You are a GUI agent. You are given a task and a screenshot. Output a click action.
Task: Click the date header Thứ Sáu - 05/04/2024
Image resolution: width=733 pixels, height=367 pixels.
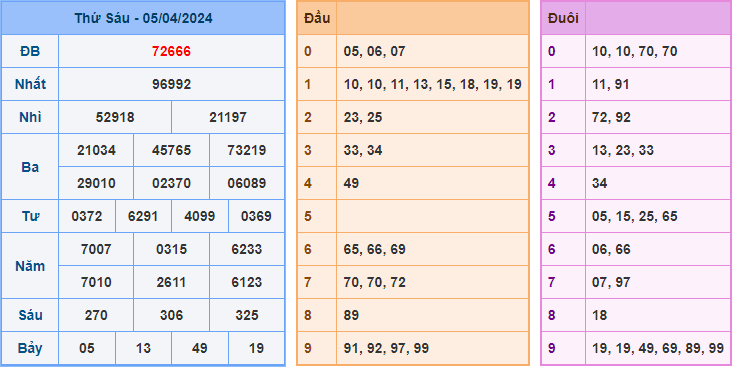(x=143, y=18)
